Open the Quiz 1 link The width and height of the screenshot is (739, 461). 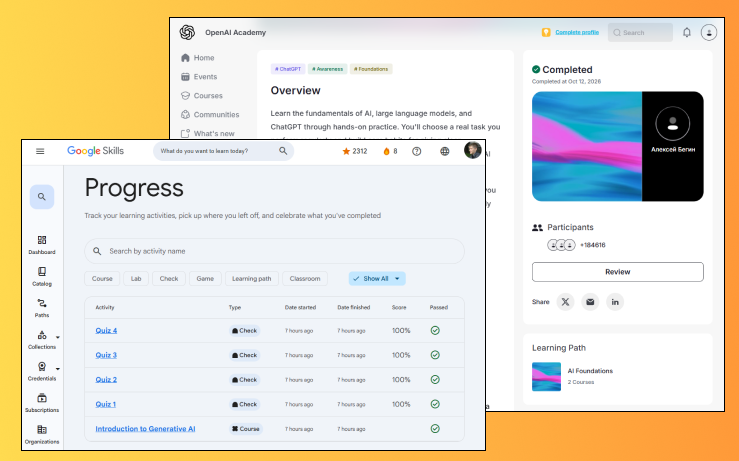(106, 404)
